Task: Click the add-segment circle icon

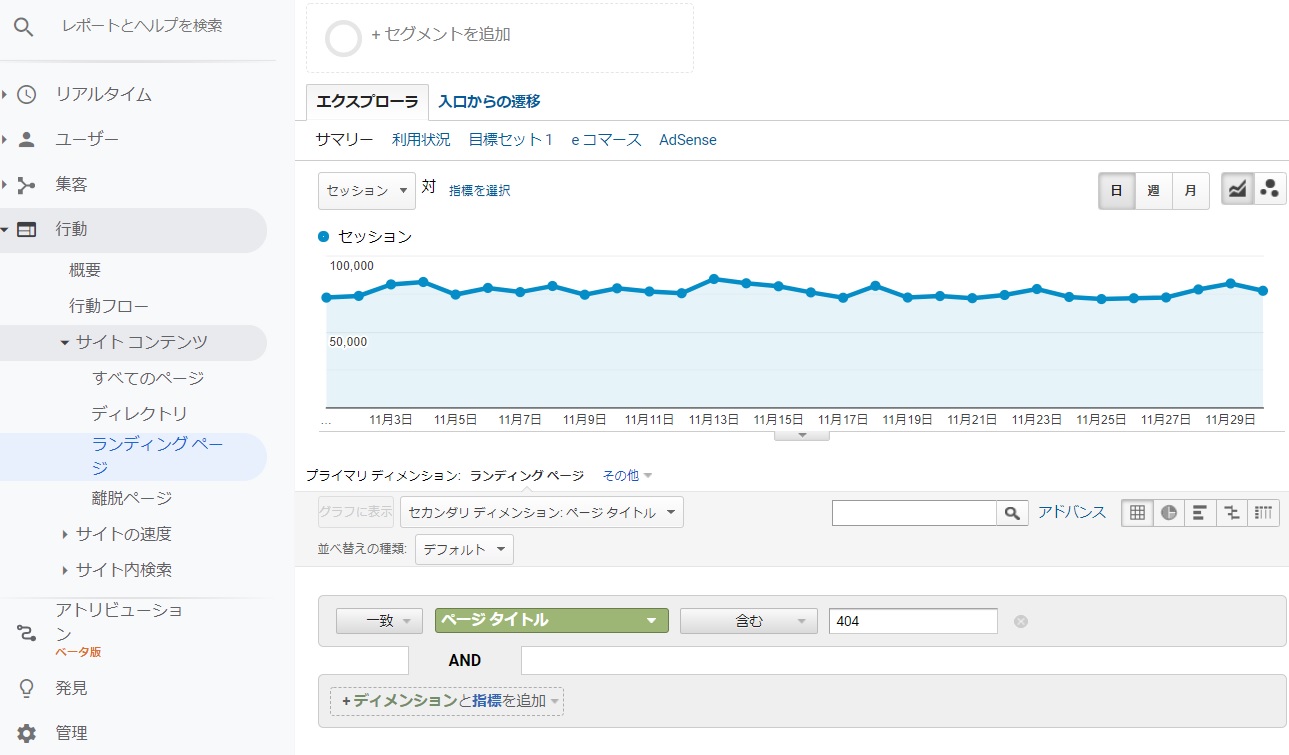Action: click(343, 38)
